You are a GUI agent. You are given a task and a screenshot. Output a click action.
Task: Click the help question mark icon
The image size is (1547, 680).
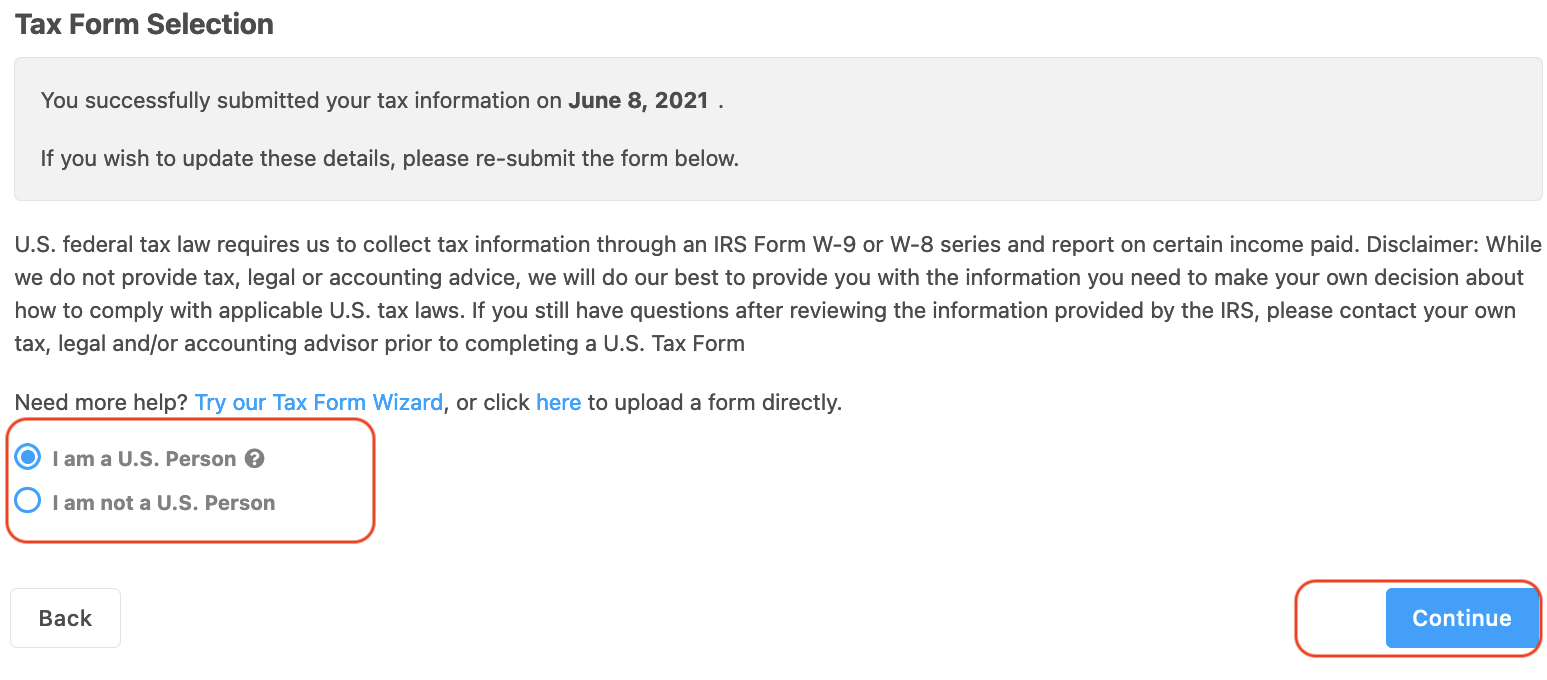point(255,459)
